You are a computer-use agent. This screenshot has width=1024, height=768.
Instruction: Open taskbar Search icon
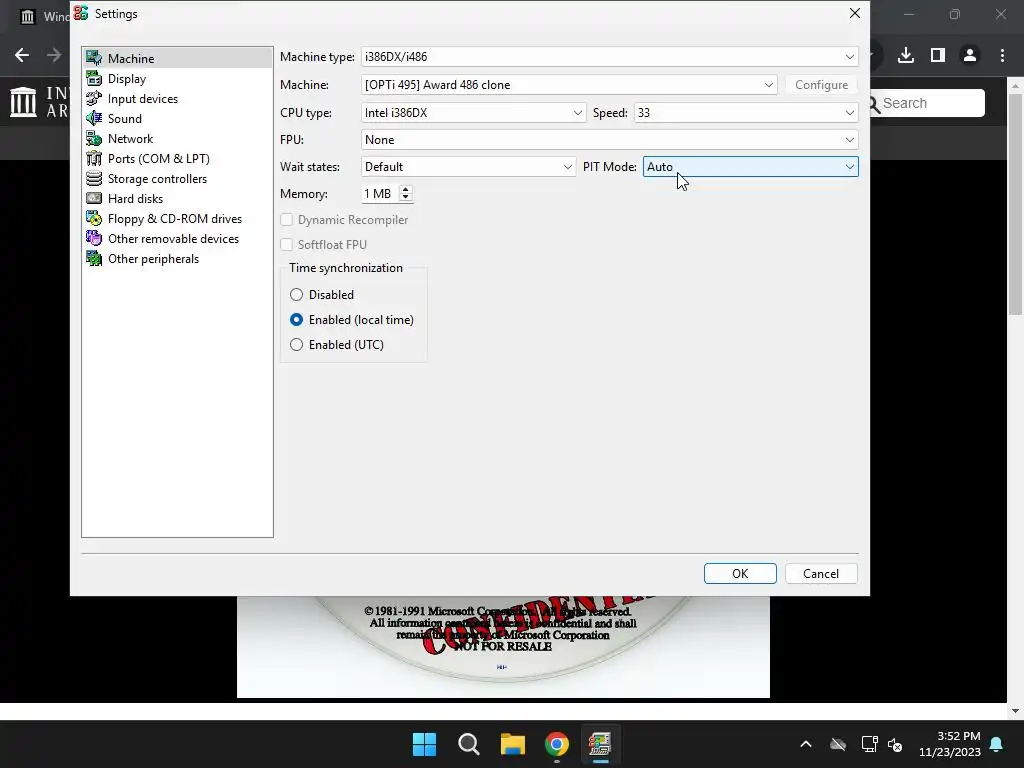tap(469, 744)
